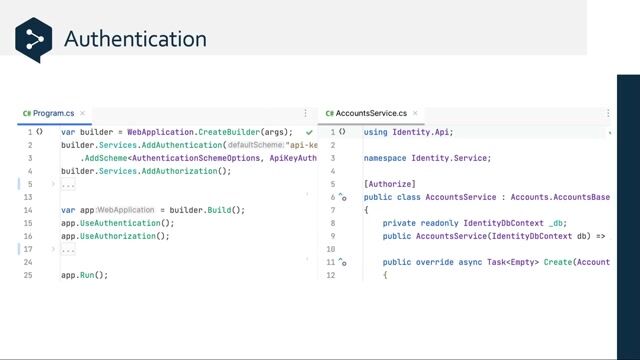The image size is (640, 360).
Task: Click the inheritance gutter icon on line 6
Action: pos(342,197)
